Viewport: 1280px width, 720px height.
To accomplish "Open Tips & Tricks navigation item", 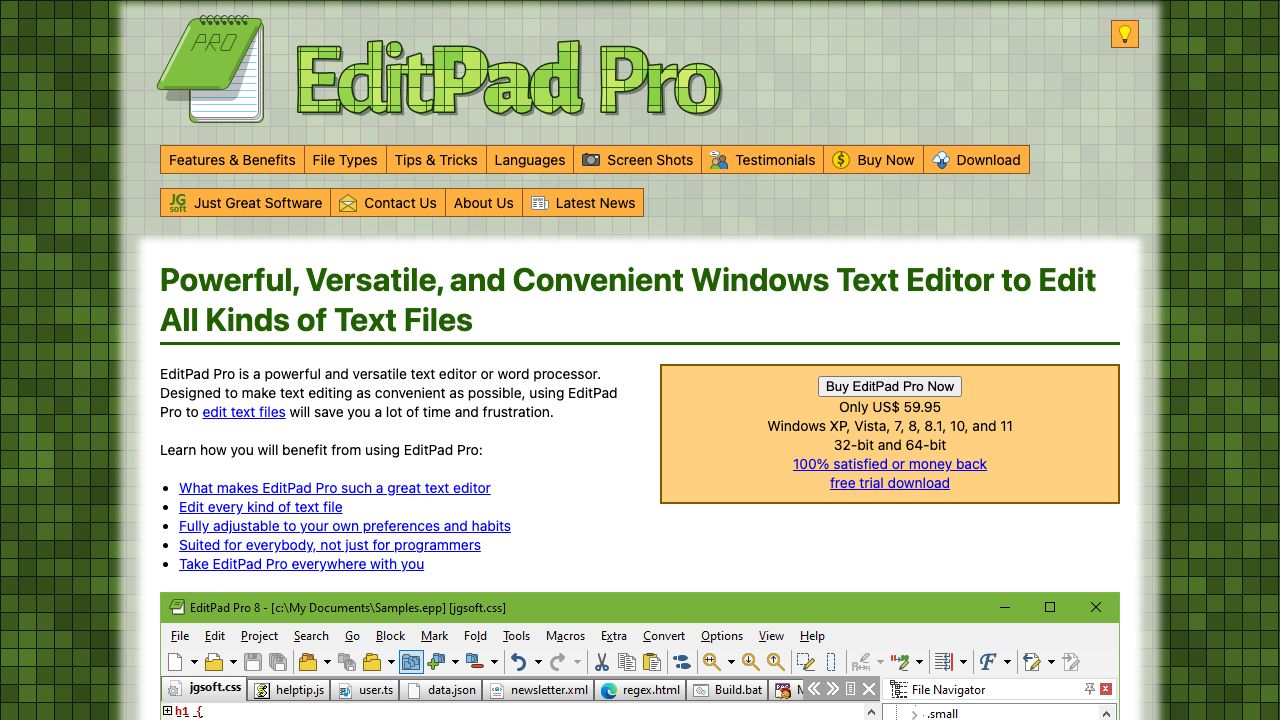I will (x=436, y=160).
